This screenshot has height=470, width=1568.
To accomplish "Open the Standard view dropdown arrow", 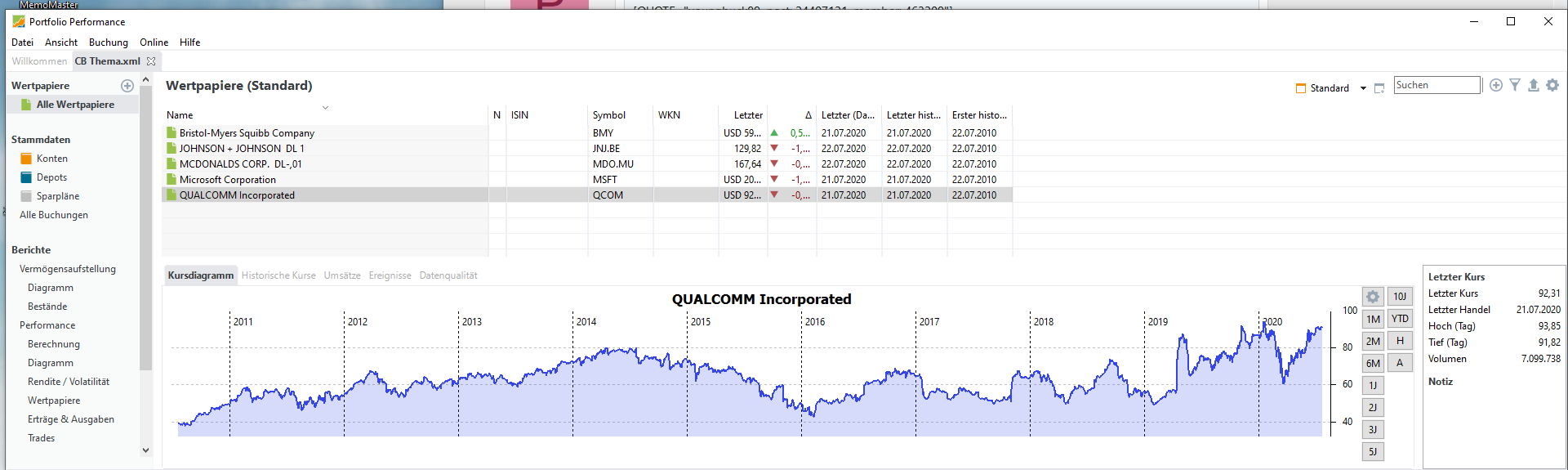I will point(1363,88).
